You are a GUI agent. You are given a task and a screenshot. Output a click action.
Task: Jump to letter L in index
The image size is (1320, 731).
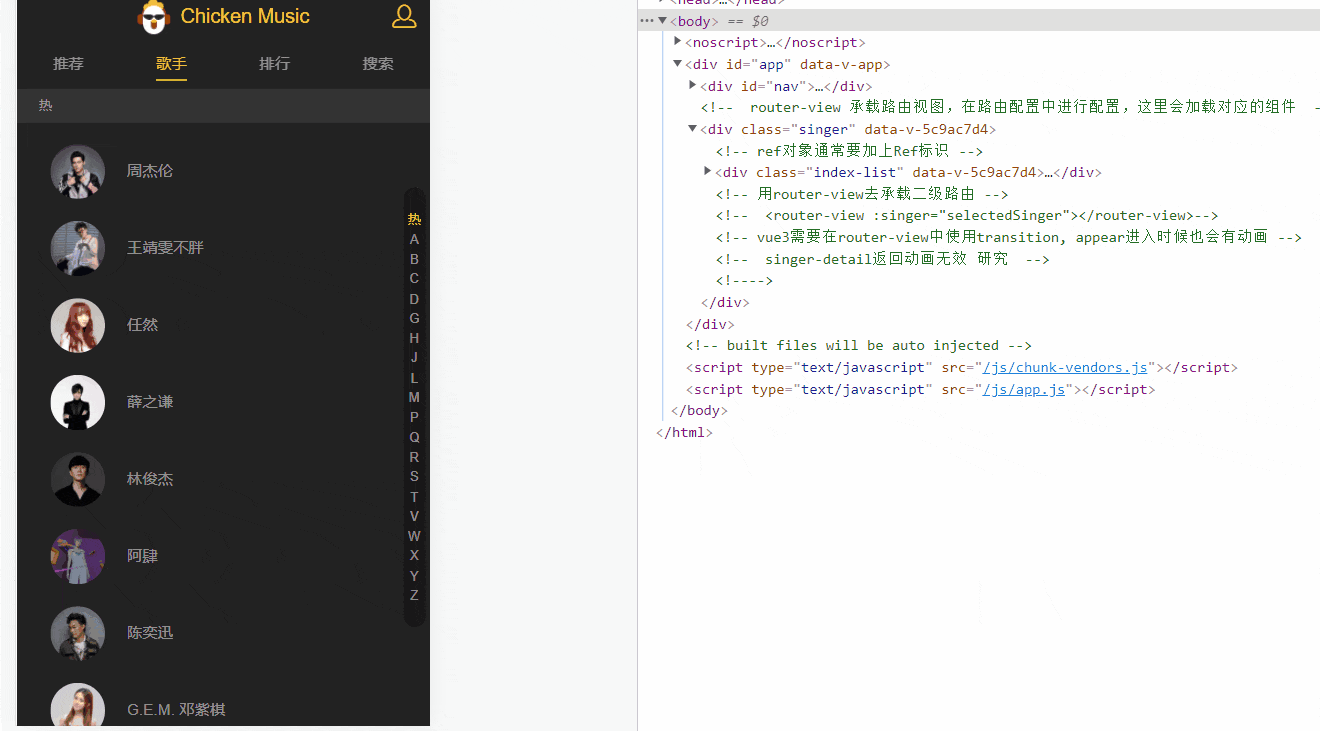(414, 377)
